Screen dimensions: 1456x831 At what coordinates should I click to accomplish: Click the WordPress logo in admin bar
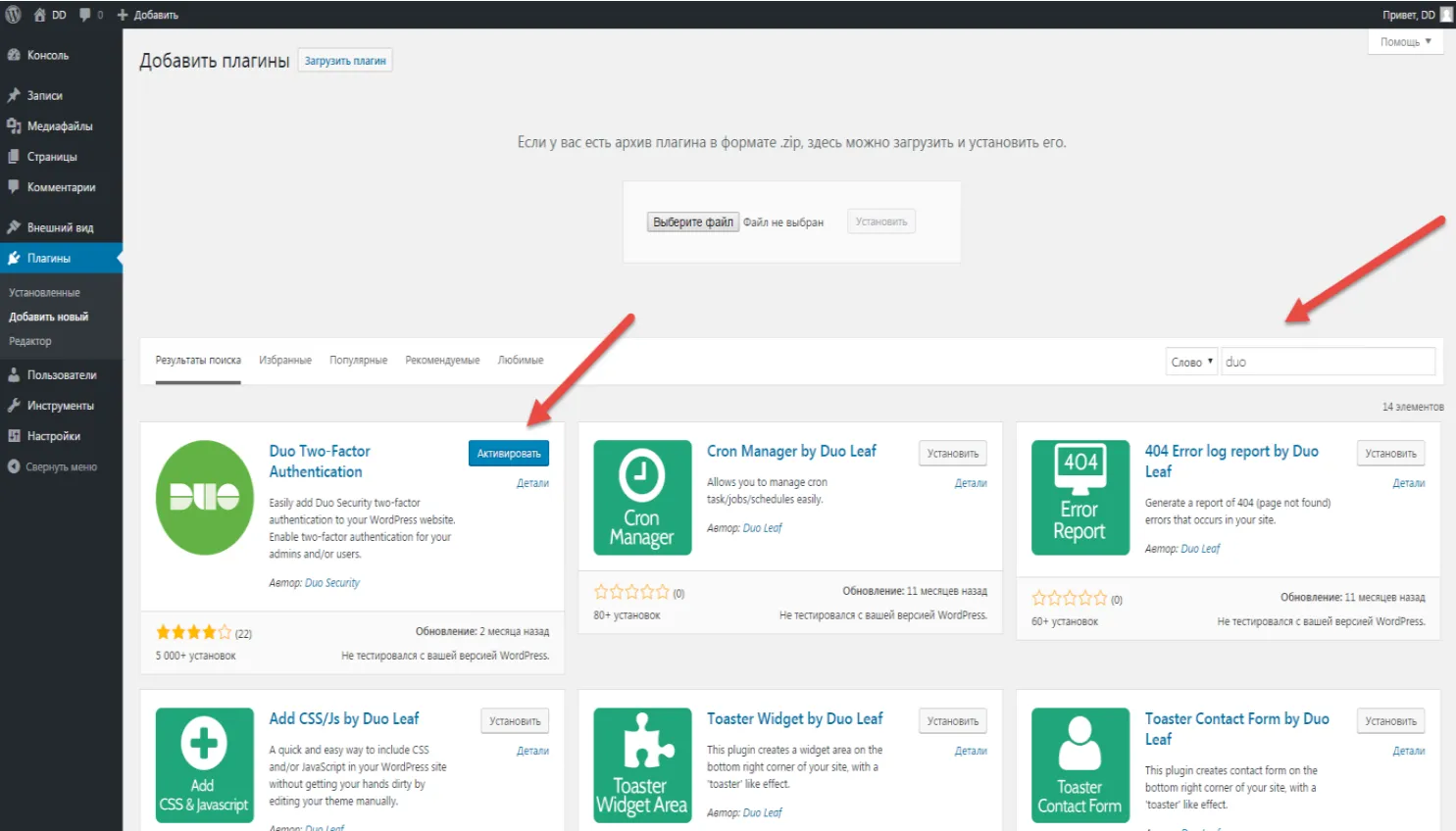coord(14,15)
